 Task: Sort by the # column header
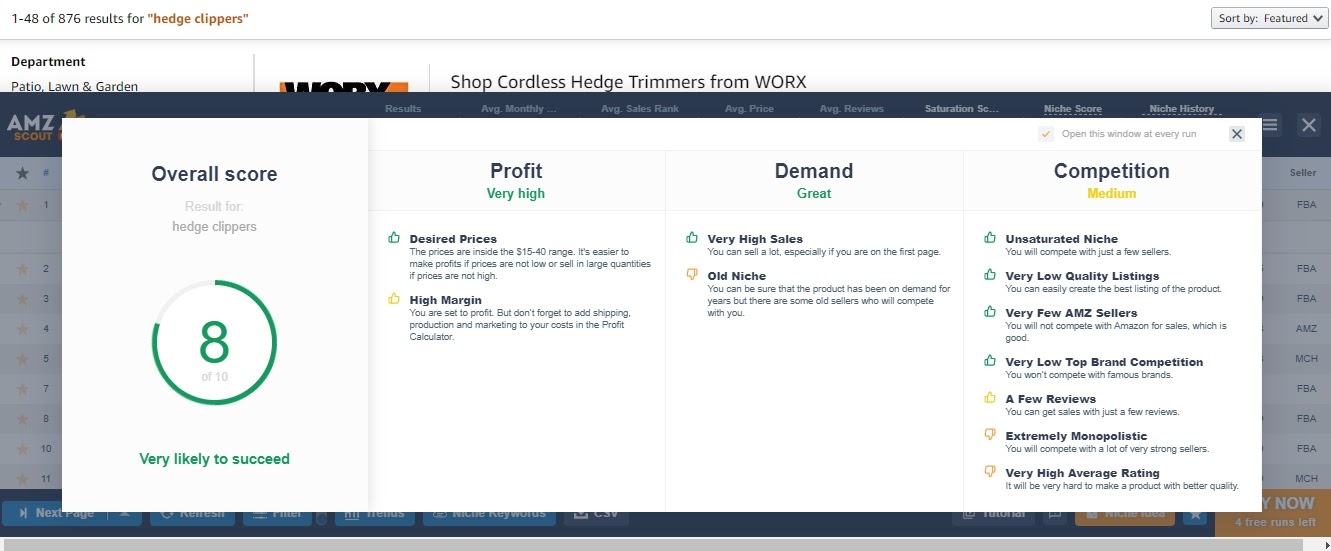tap(46, 173)
